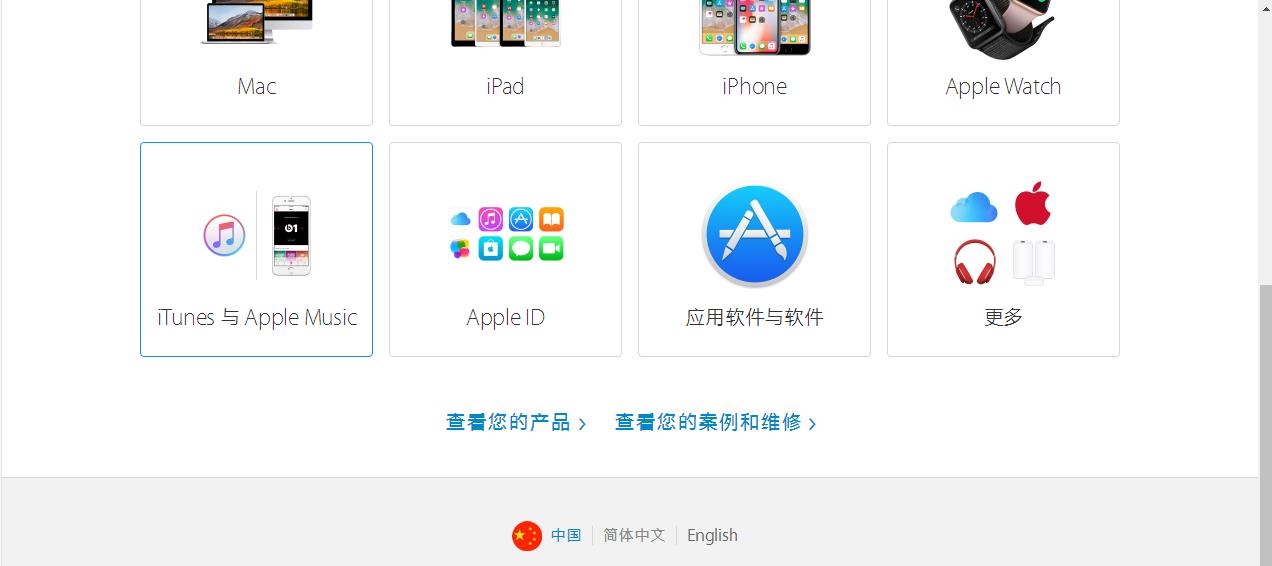Screen dimensions: 1272x566
Task: Click the white AirPort device icon
Action: [1034, 262]
